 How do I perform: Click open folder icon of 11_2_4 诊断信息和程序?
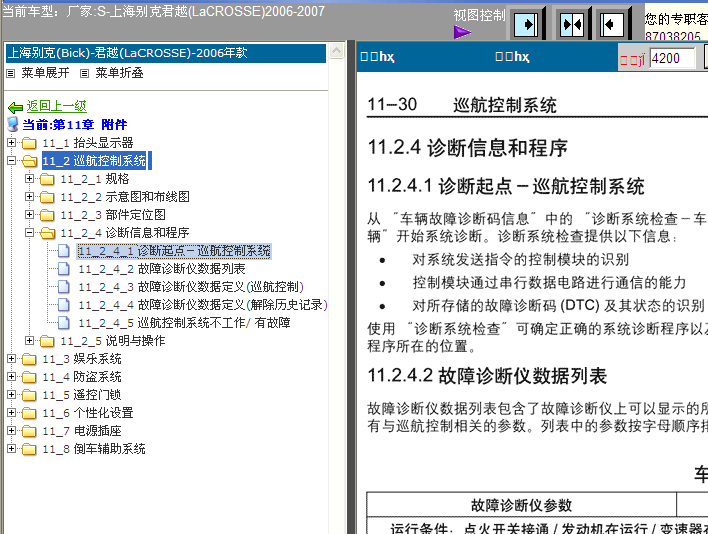pos(47,233)
